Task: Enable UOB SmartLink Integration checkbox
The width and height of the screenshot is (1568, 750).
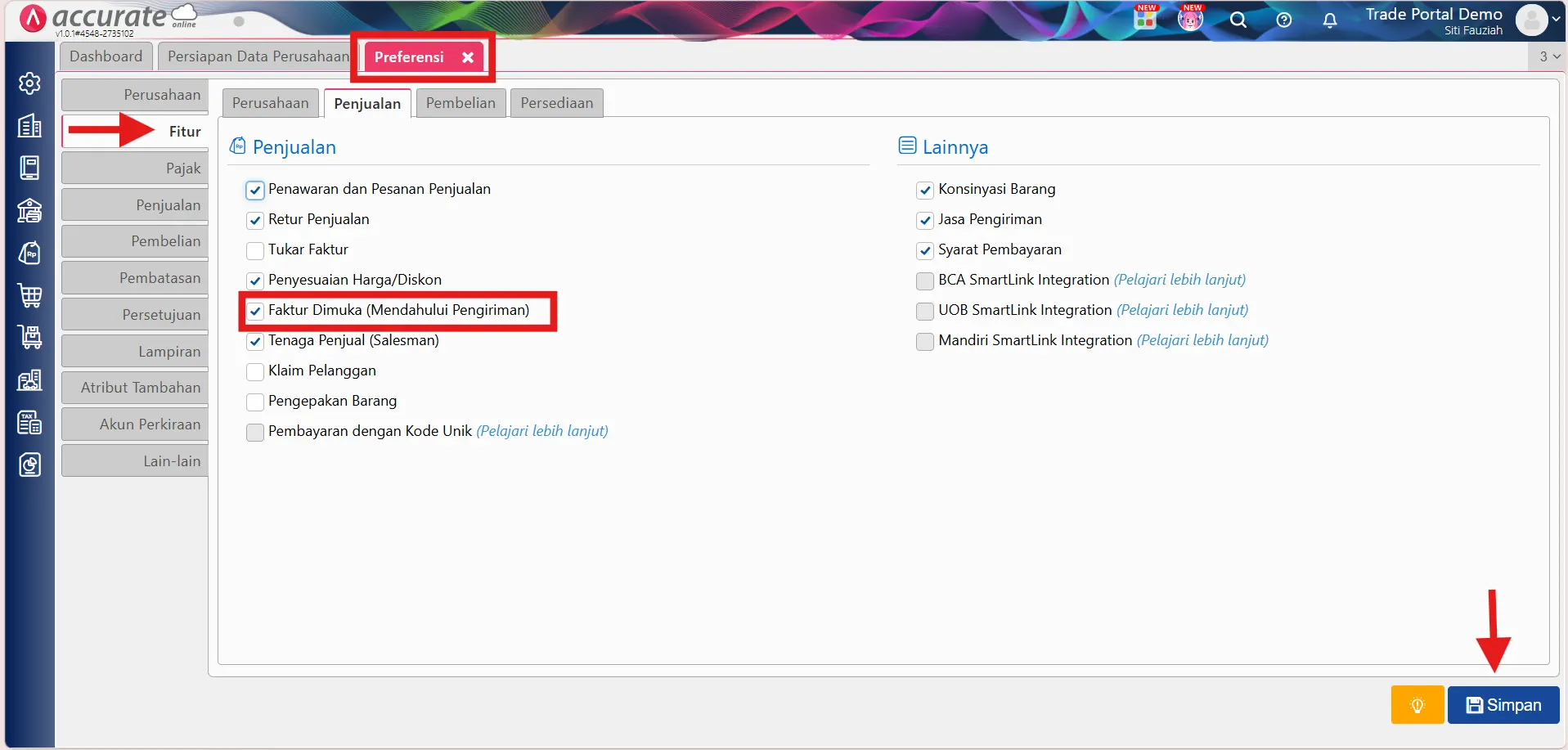Action: tap(925, 311)
